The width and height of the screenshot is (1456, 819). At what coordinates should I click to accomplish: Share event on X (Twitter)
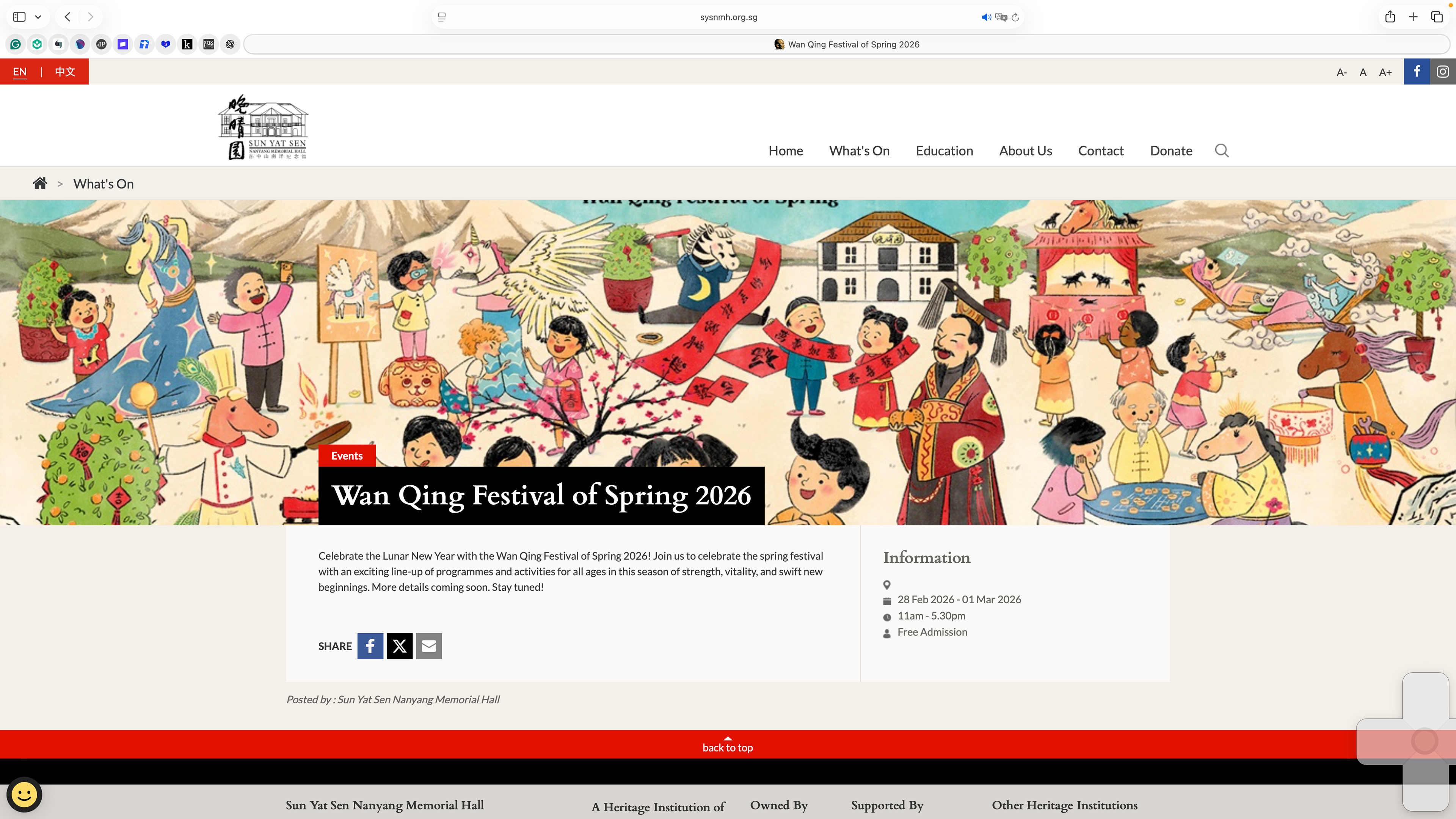click(400, 646)
